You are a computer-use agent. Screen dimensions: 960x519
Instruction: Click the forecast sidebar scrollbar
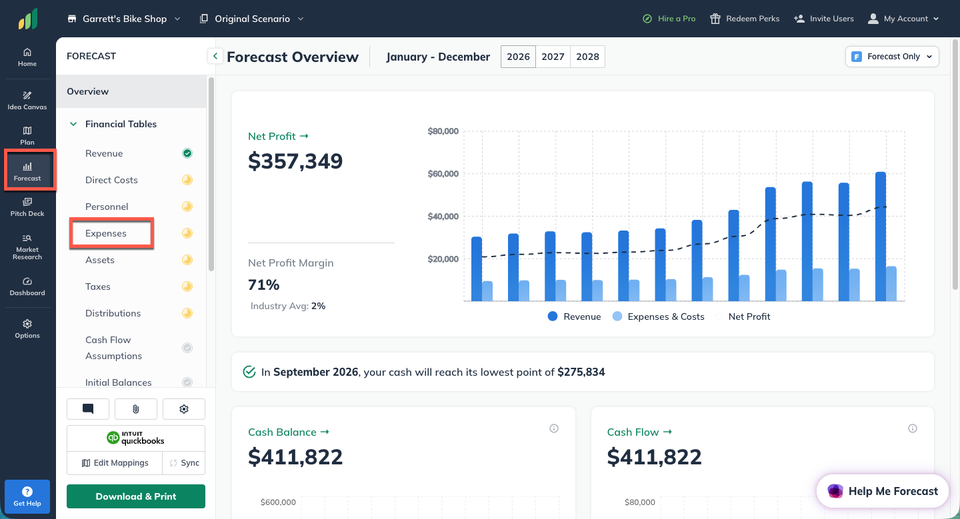click(211, 174)
